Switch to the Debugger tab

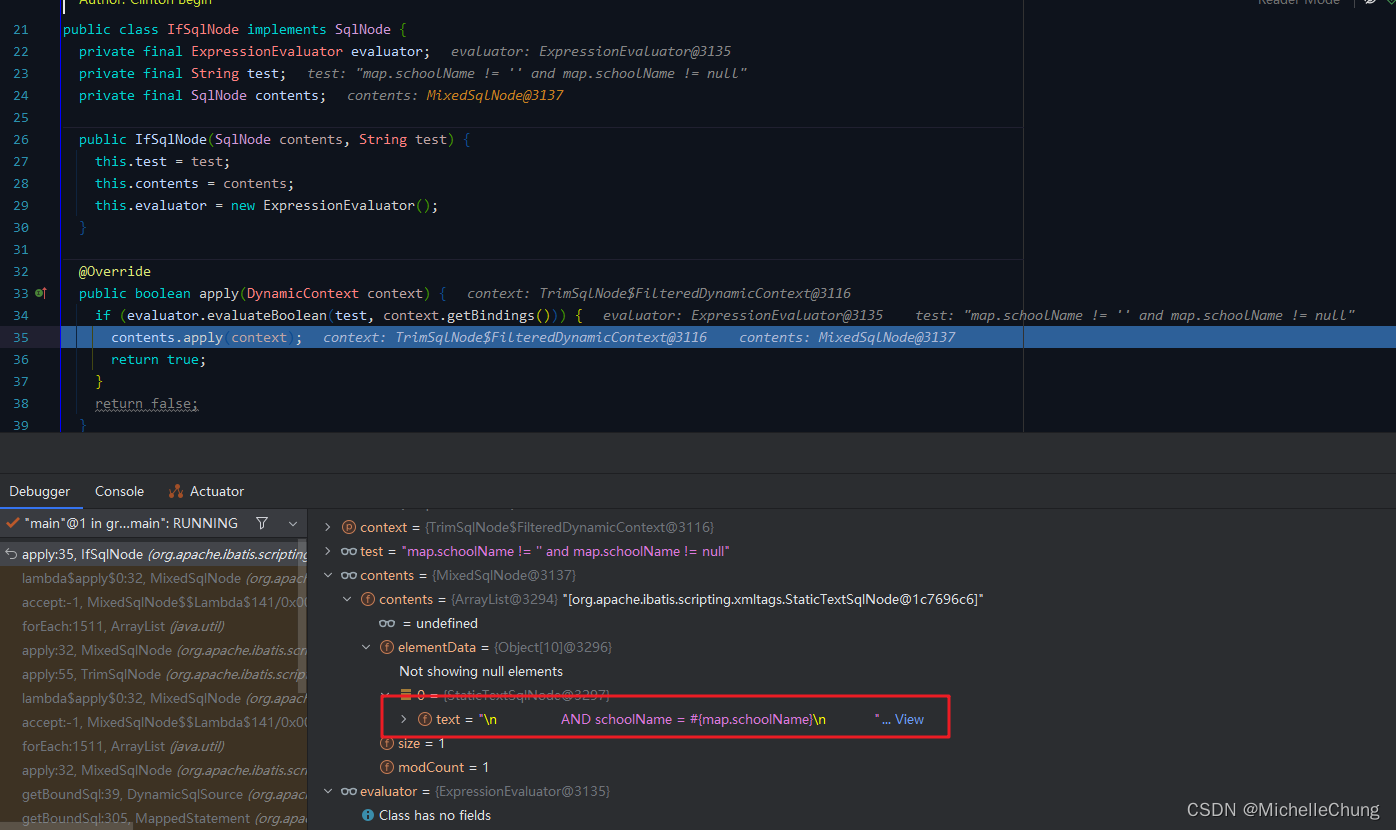pyautogui.click(x=40, y=491)
